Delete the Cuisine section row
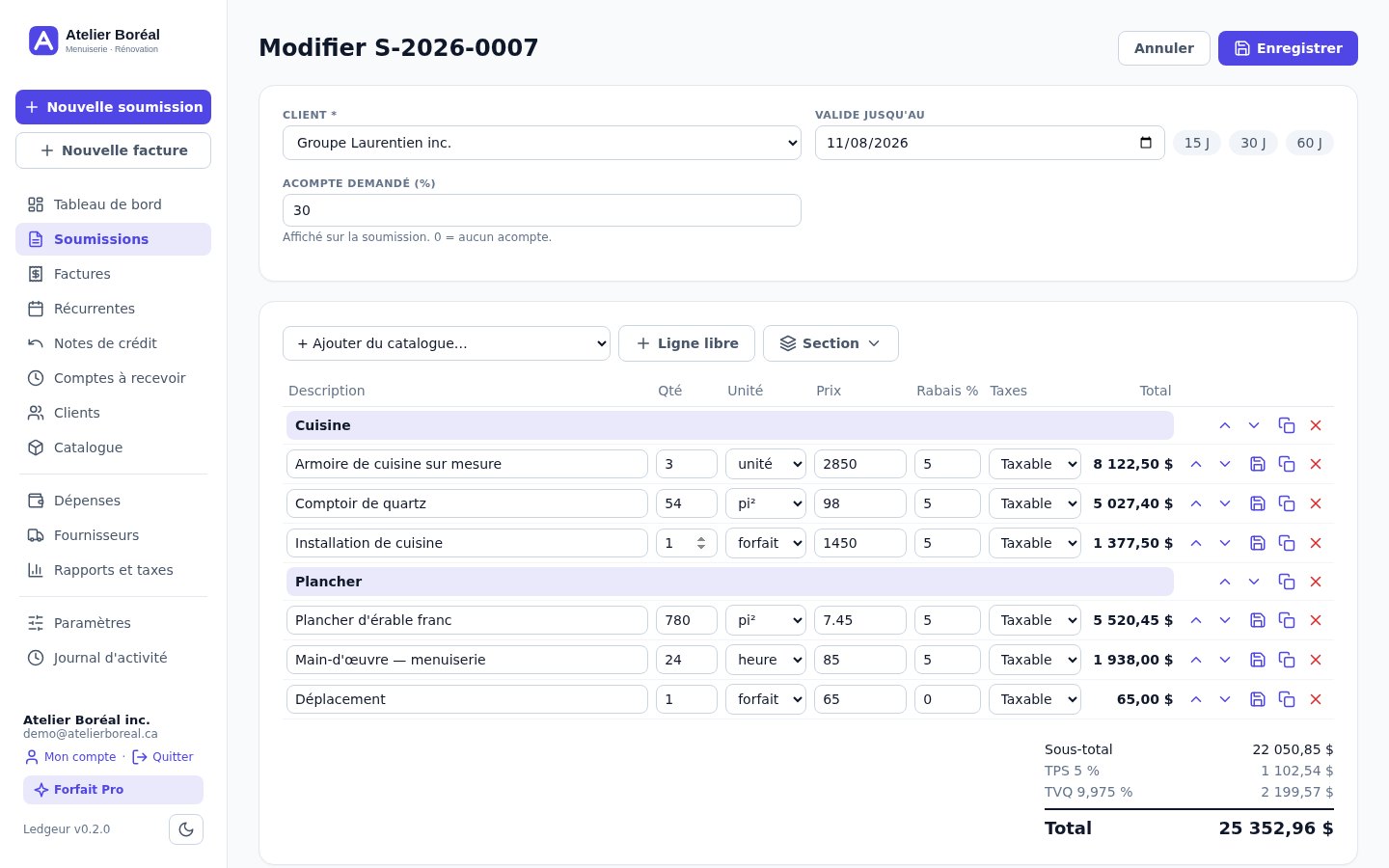Viewport: 1389px width, 868px height. coord(1316,425)
